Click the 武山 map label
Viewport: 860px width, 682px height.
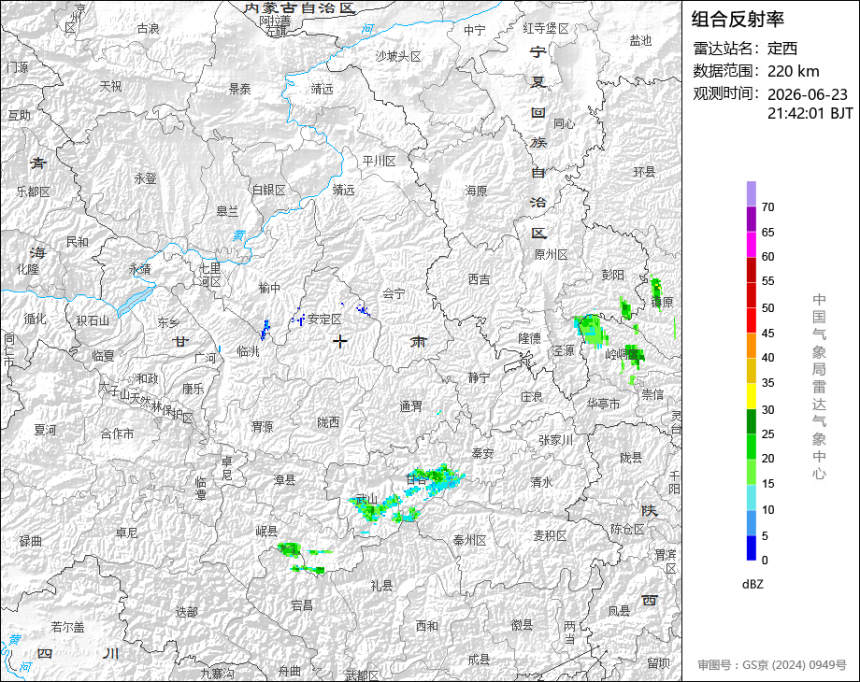pos(366,499)
